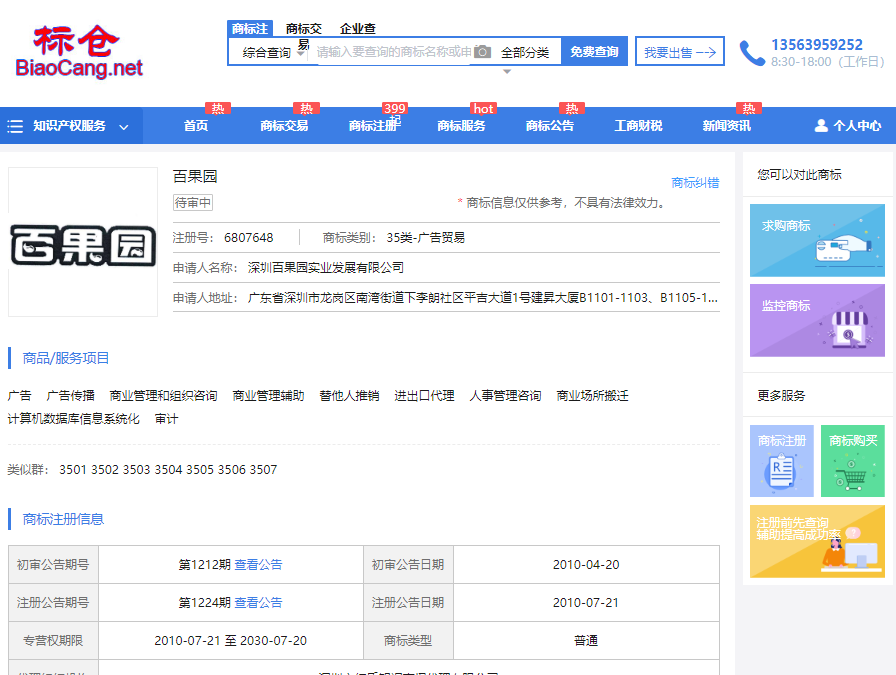This screenshot has width=896, height=675.
Task: Click the 商标注册信息 section heading
Action: pos(63,519)
